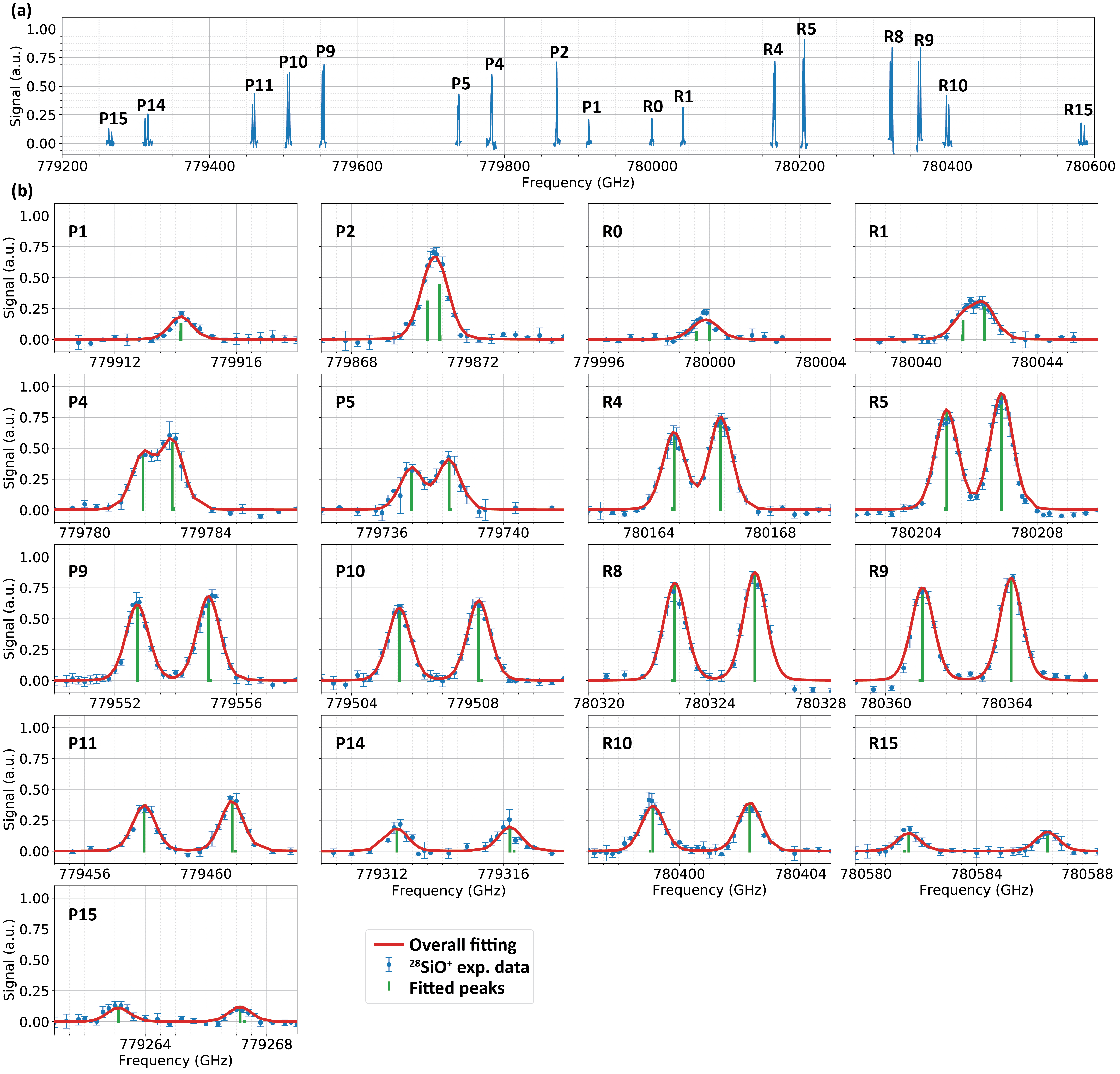The width and height of the screenshot is (1120, 1074).
Task: Click the P11 subplot title label
Action: pyautogui.click(x=83, y=743)
